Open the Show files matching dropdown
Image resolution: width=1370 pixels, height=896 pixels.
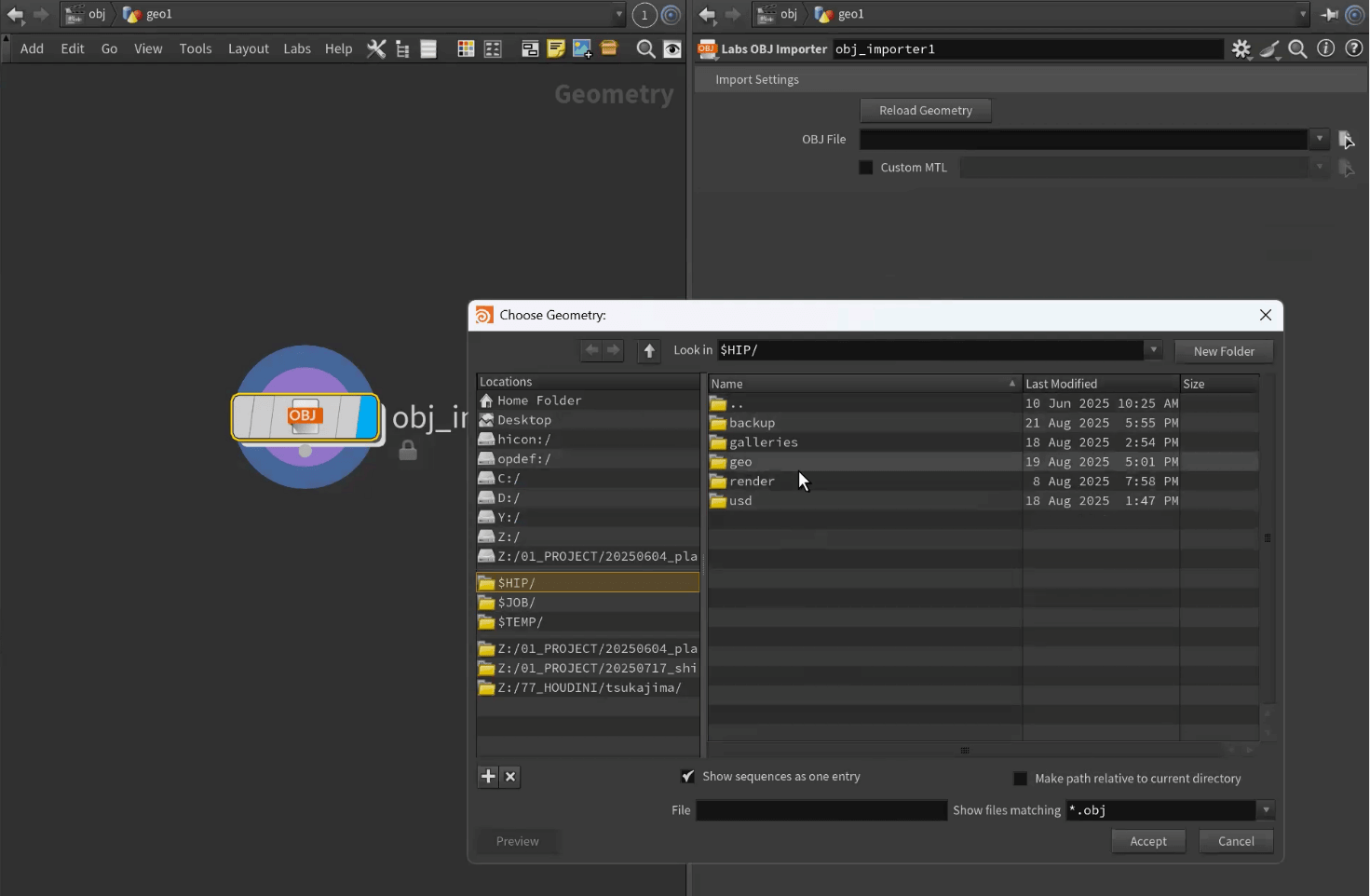pos(1265,810)
